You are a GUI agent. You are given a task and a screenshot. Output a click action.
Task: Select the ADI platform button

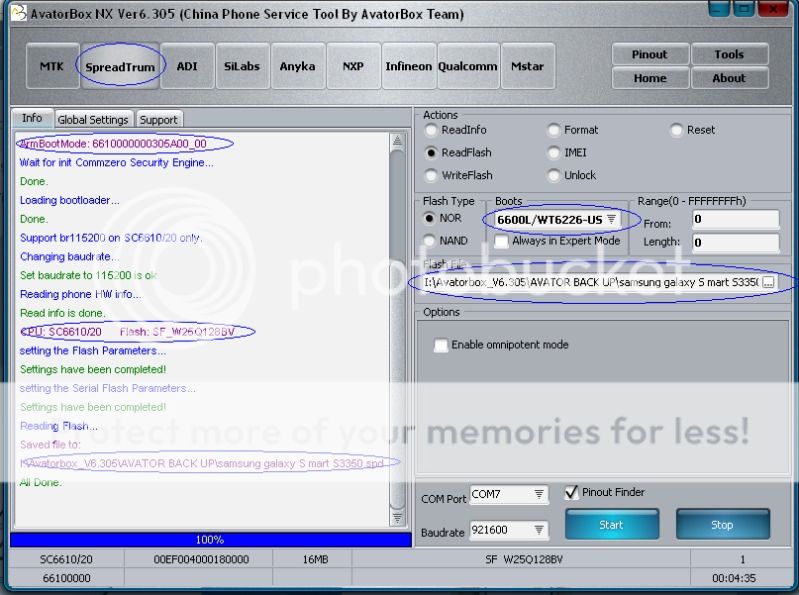point(187,66)
